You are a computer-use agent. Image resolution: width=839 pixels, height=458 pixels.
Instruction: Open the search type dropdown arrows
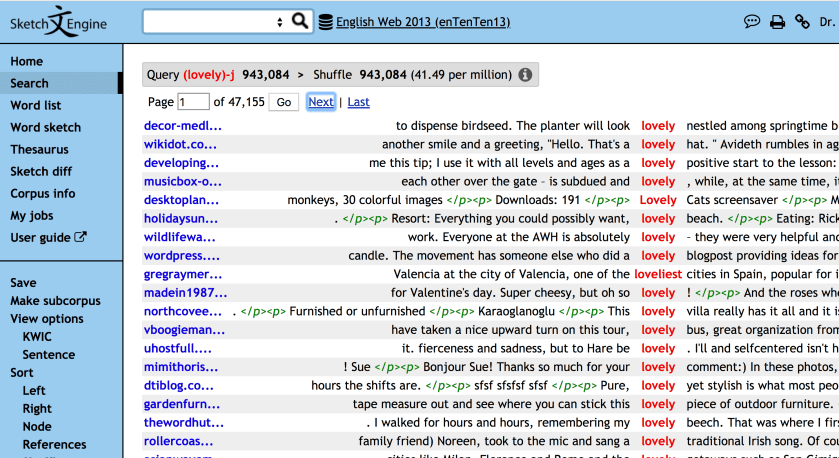(279, 22)
